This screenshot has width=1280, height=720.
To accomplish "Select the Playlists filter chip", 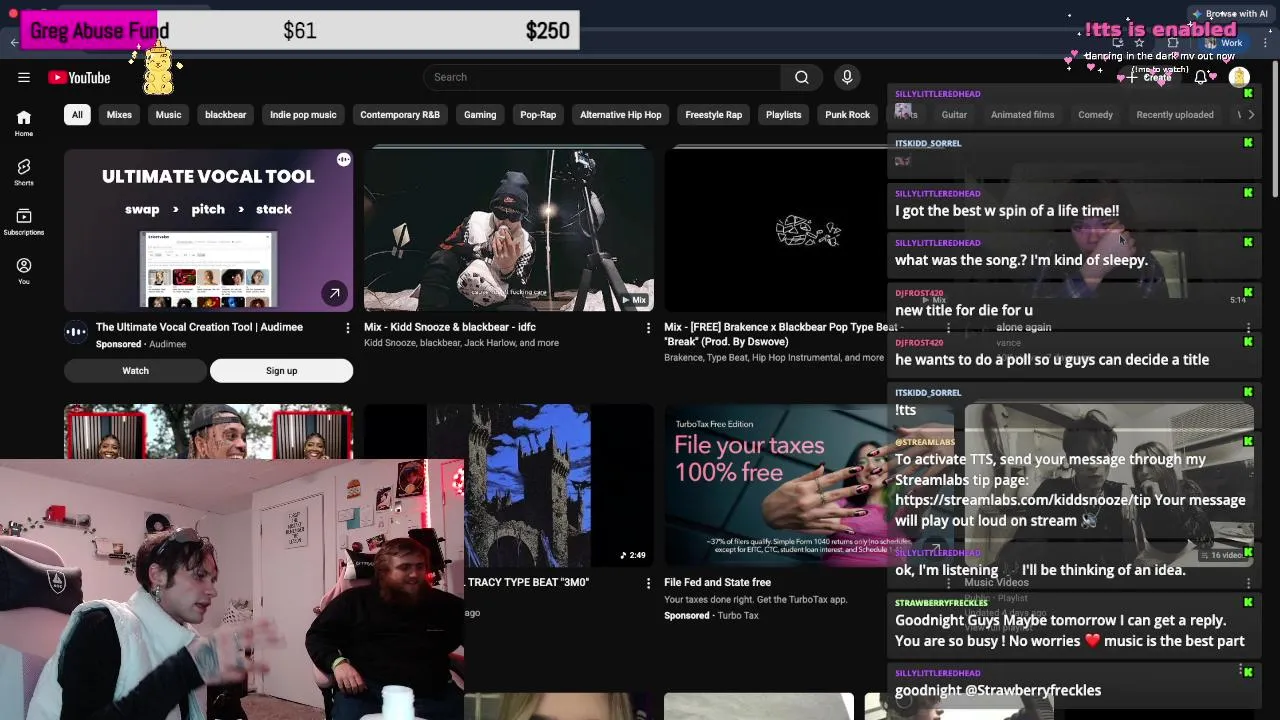I will 783,115.
